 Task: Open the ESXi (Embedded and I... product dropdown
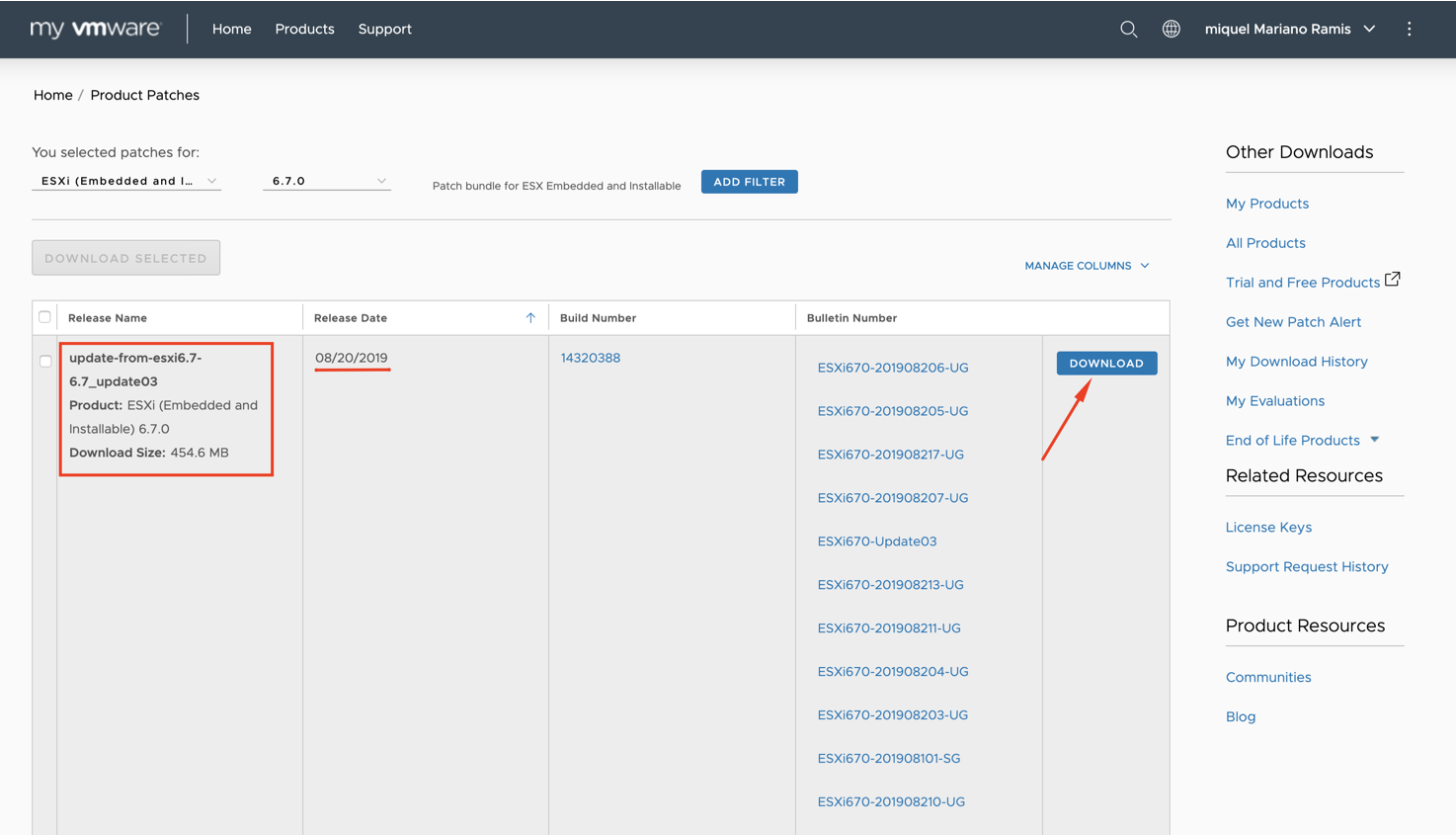[126, 181]
